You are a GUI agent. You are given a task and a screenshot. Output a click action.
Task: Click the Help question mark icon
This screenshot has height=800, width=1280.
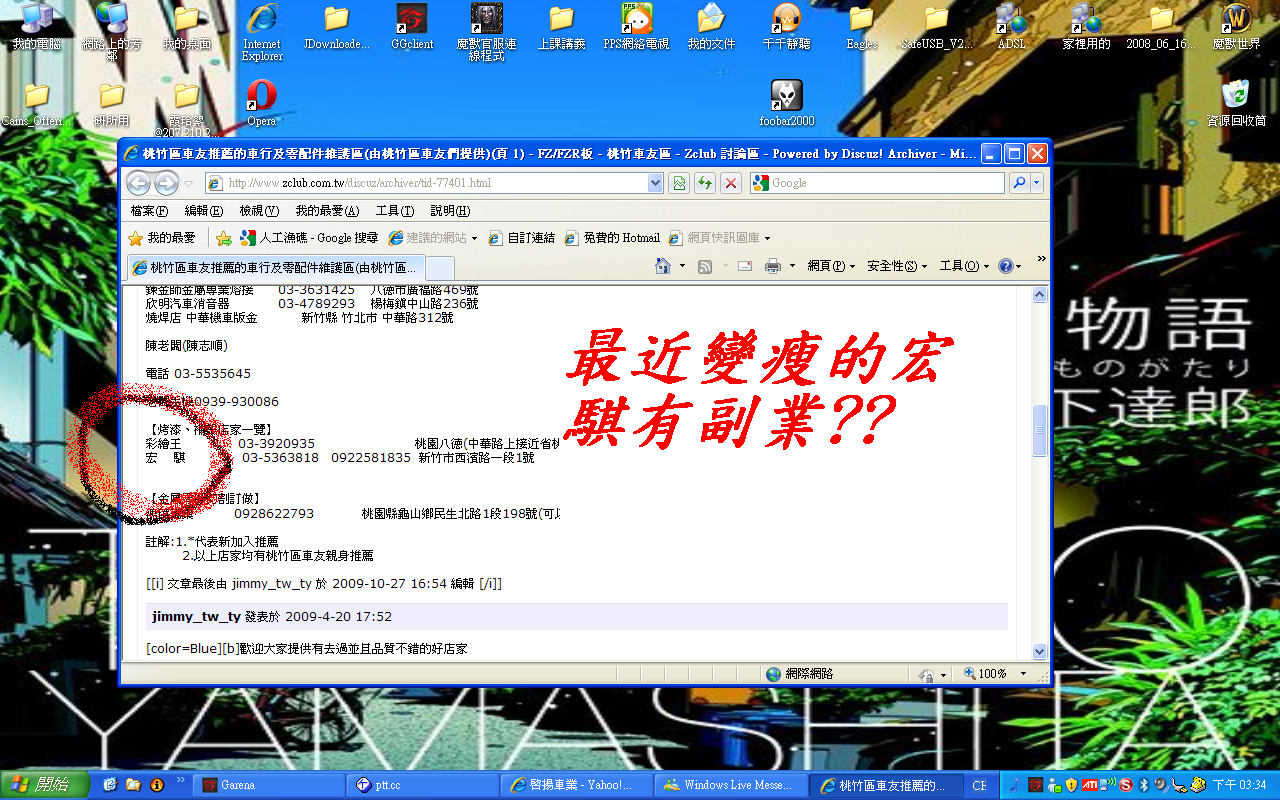[1005, 266]
